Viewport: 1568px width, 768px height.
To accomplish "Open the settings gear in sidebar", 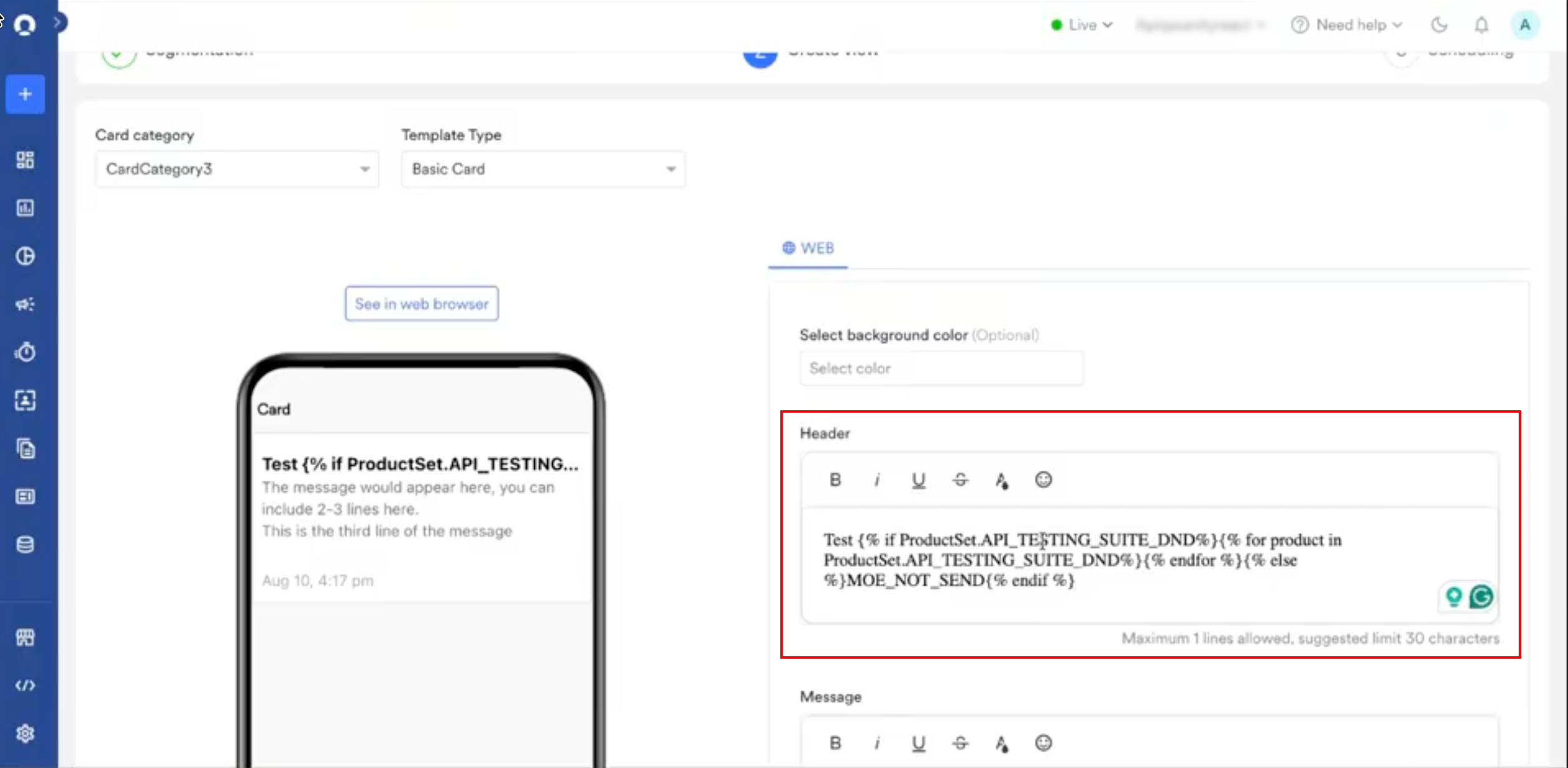I will 25,734.
